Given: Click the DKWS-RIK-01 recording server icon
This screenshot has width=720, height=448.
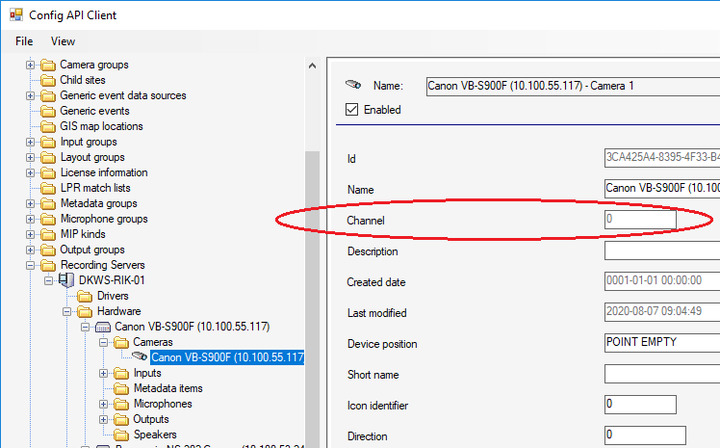Looking at the screenshot, I should click(67, 280).
